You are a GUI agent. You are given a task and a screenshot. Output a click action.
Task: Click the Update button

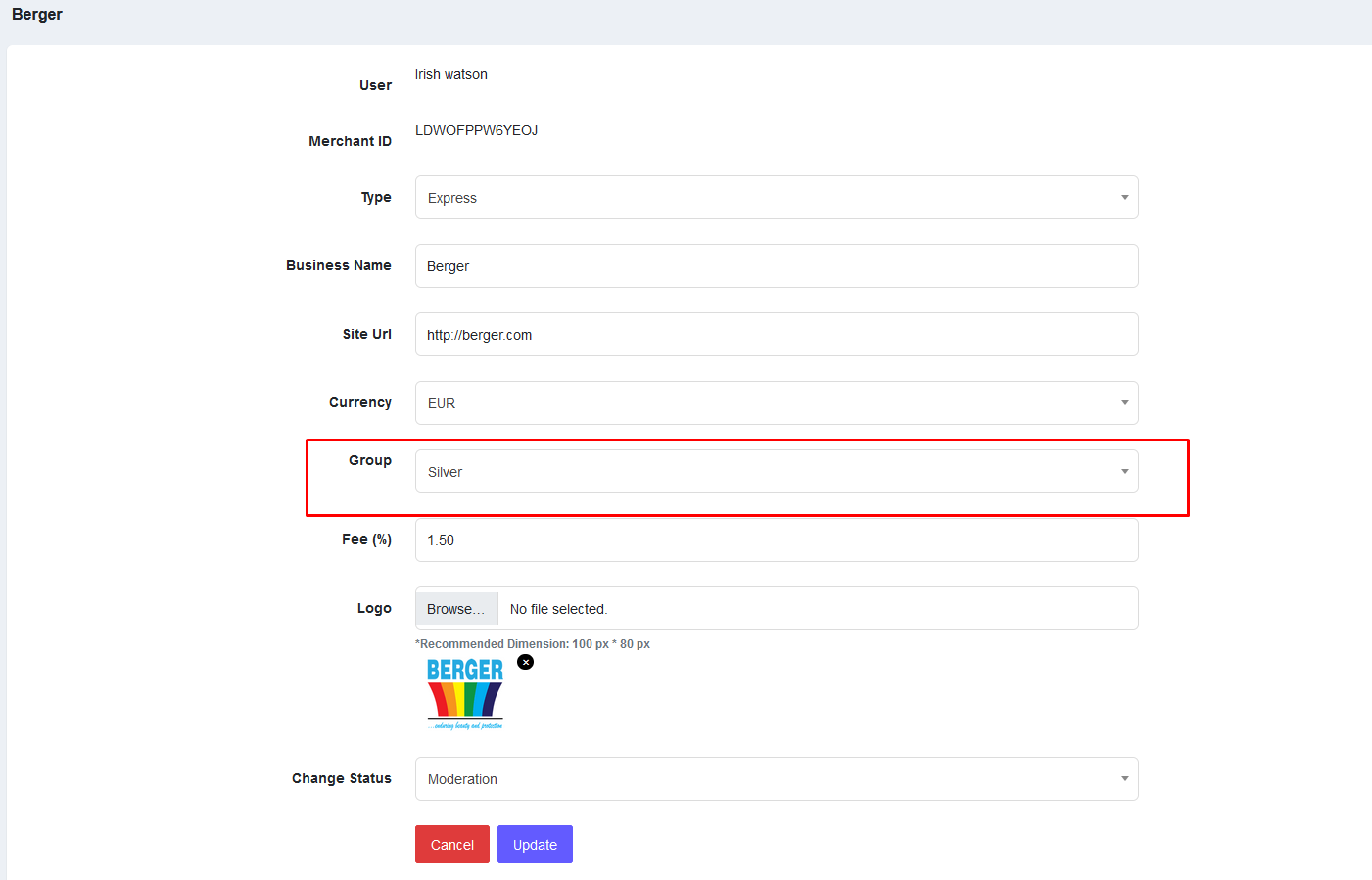(x=535, y=845)
